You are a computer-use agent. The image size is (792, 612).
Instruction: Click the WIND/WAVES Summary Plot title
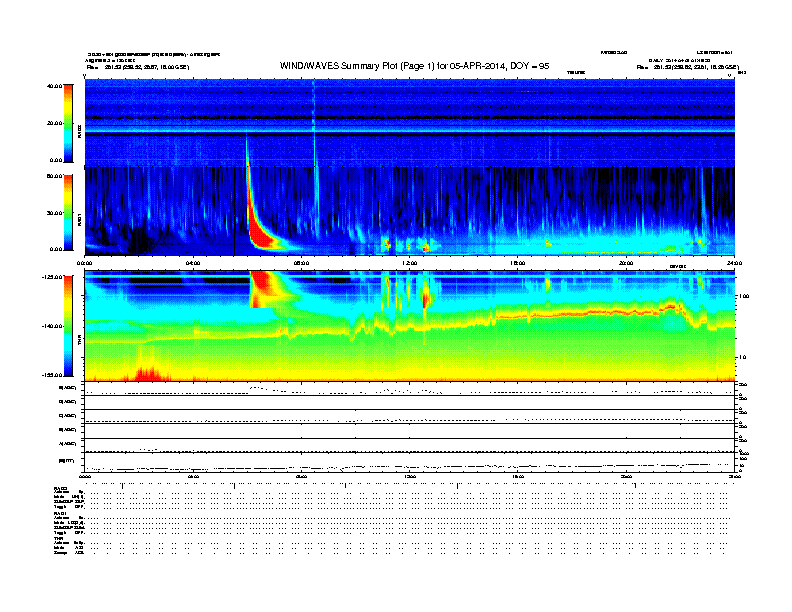coord(414,66)
